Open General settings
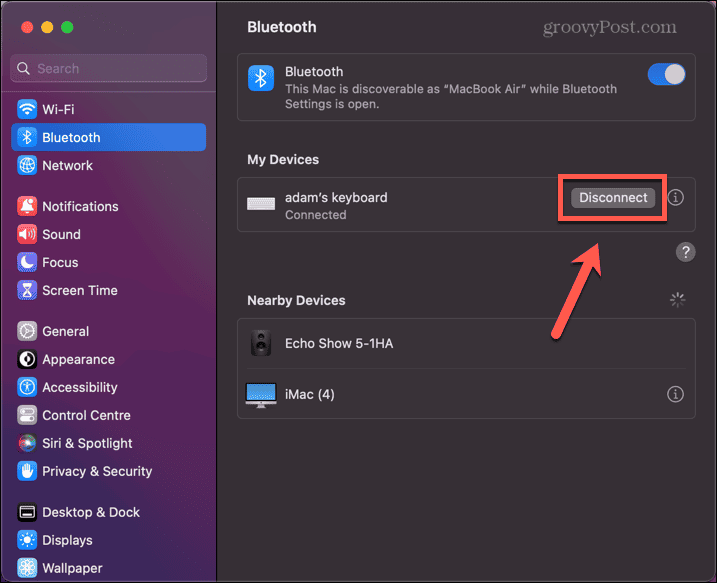Image resolution: width=717 pixels, height=583 pixels. (108, 331)
